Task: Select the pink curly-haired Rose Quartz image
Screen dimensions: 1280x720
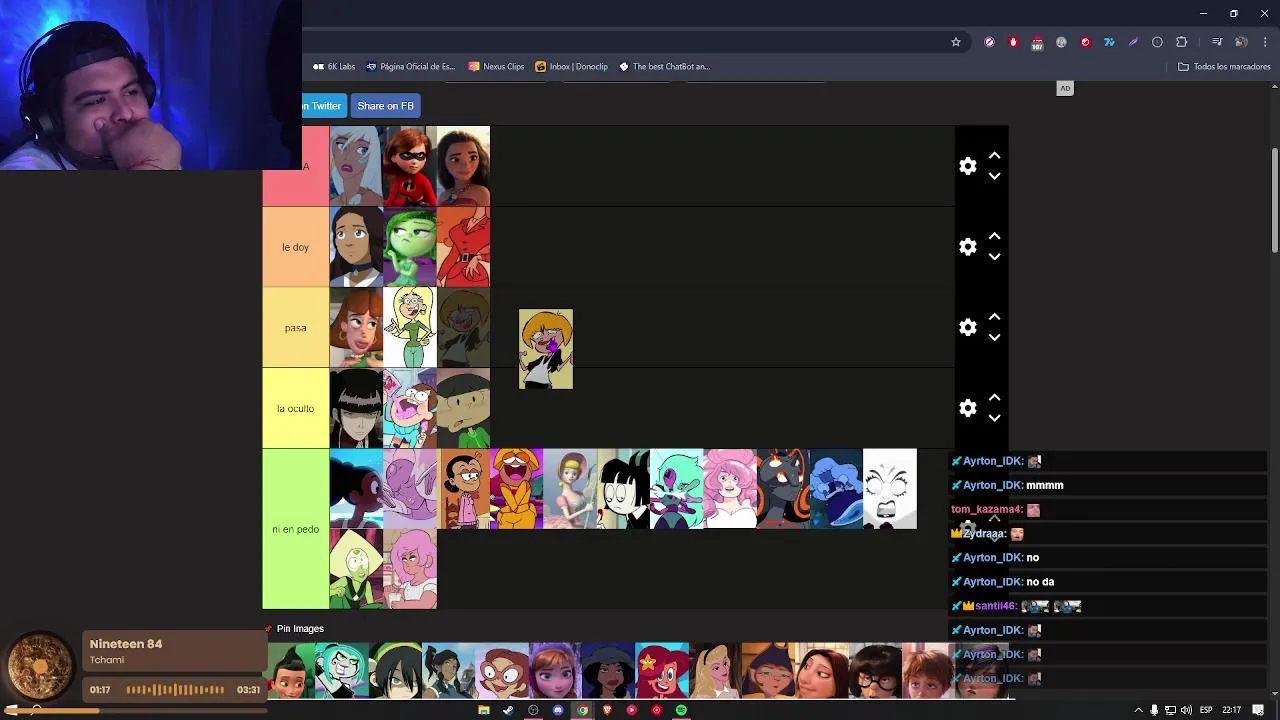Action: [730, 489]
